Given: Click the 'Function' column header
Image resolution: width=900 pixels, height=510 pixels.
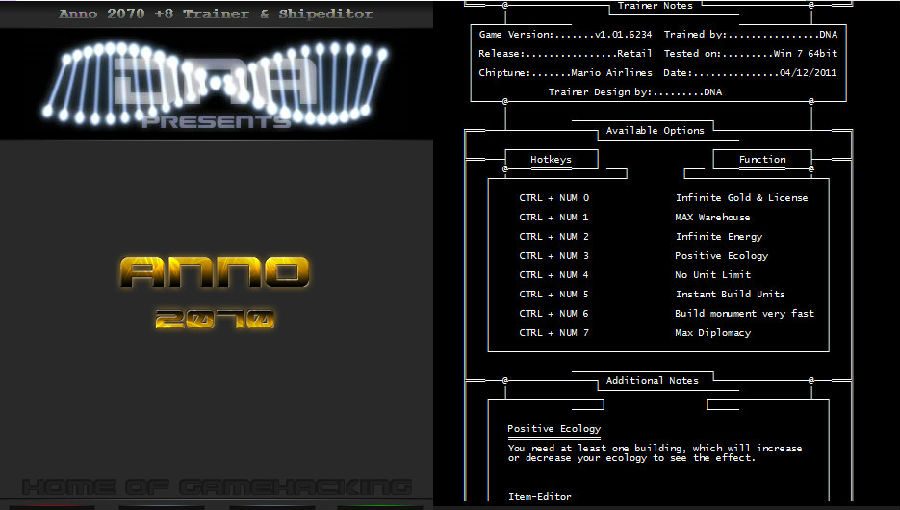Looking at the screenshot, I should (762, 159).
